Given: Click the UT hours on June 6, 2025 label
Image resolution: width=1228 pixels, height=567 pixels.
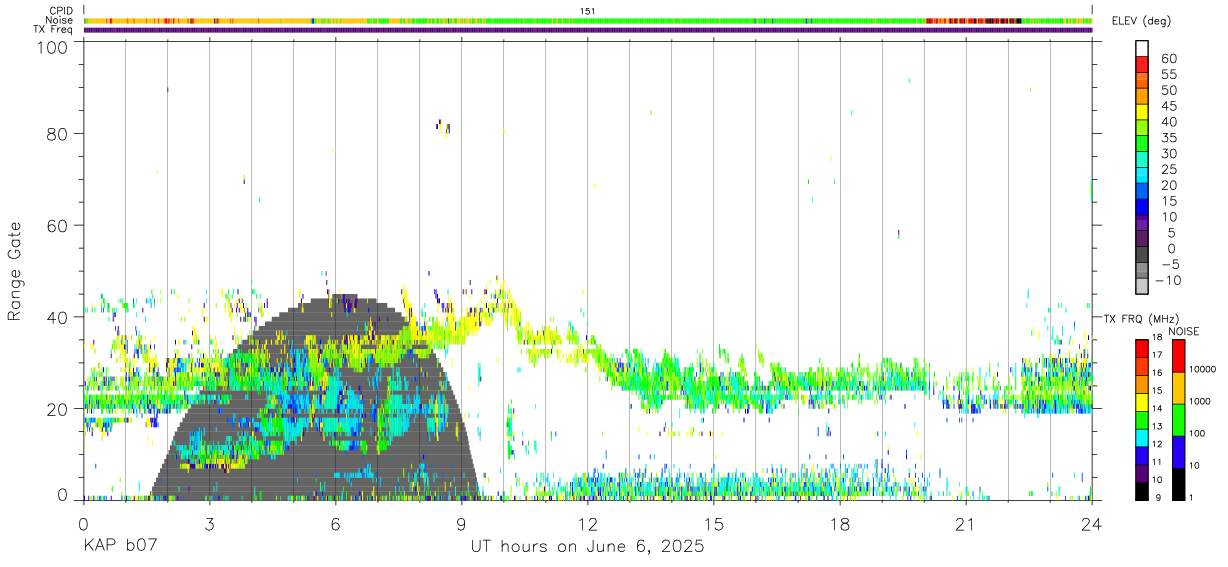Looking at the screenshot, I should pos(588,547).
